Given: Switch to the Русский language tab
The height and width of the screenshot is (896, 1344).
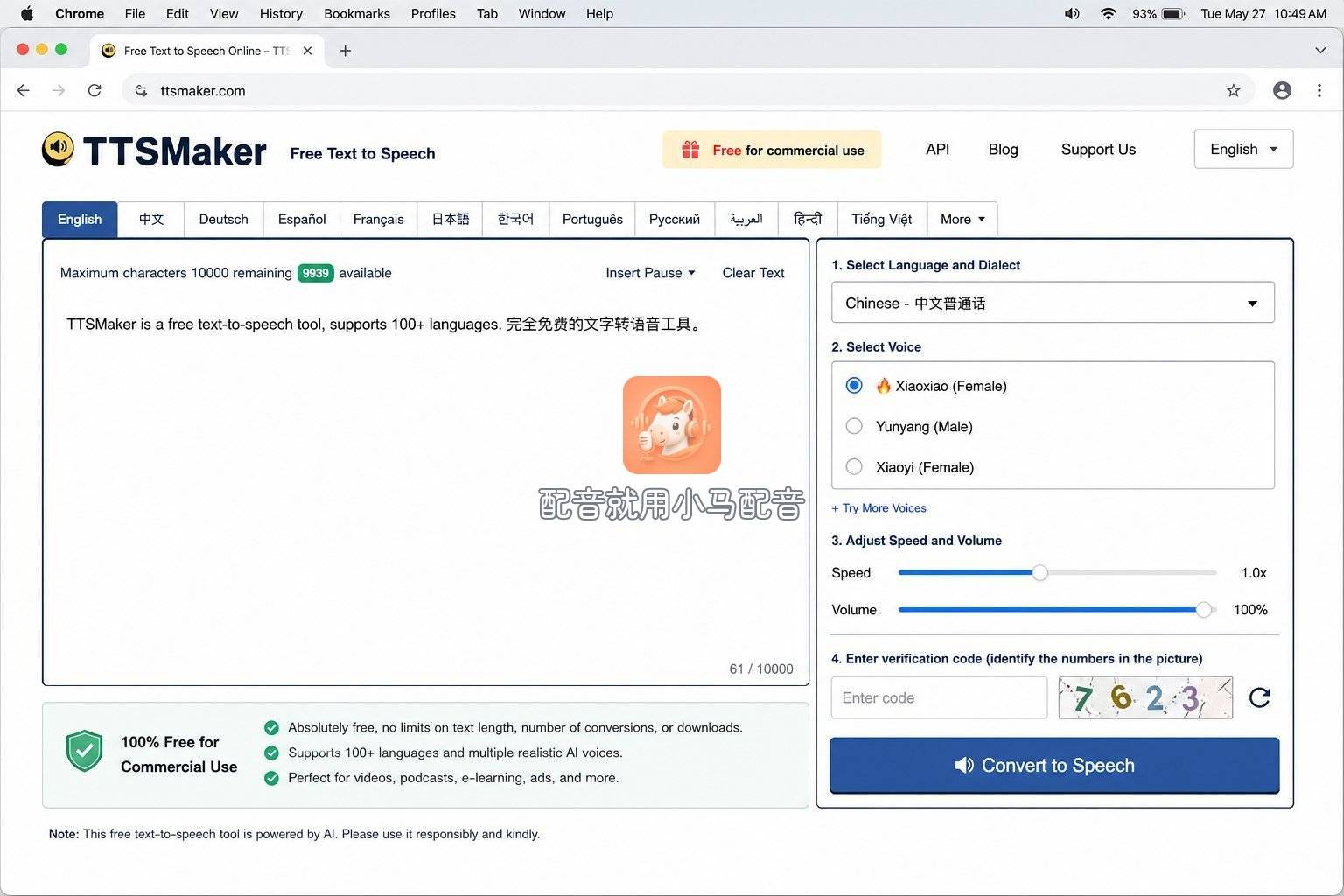Looking at the screenshot, I should point(675,219).
